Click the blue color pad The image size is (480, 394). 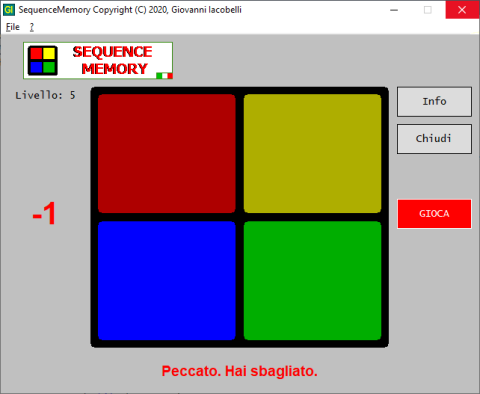click(x=167, y=281)
